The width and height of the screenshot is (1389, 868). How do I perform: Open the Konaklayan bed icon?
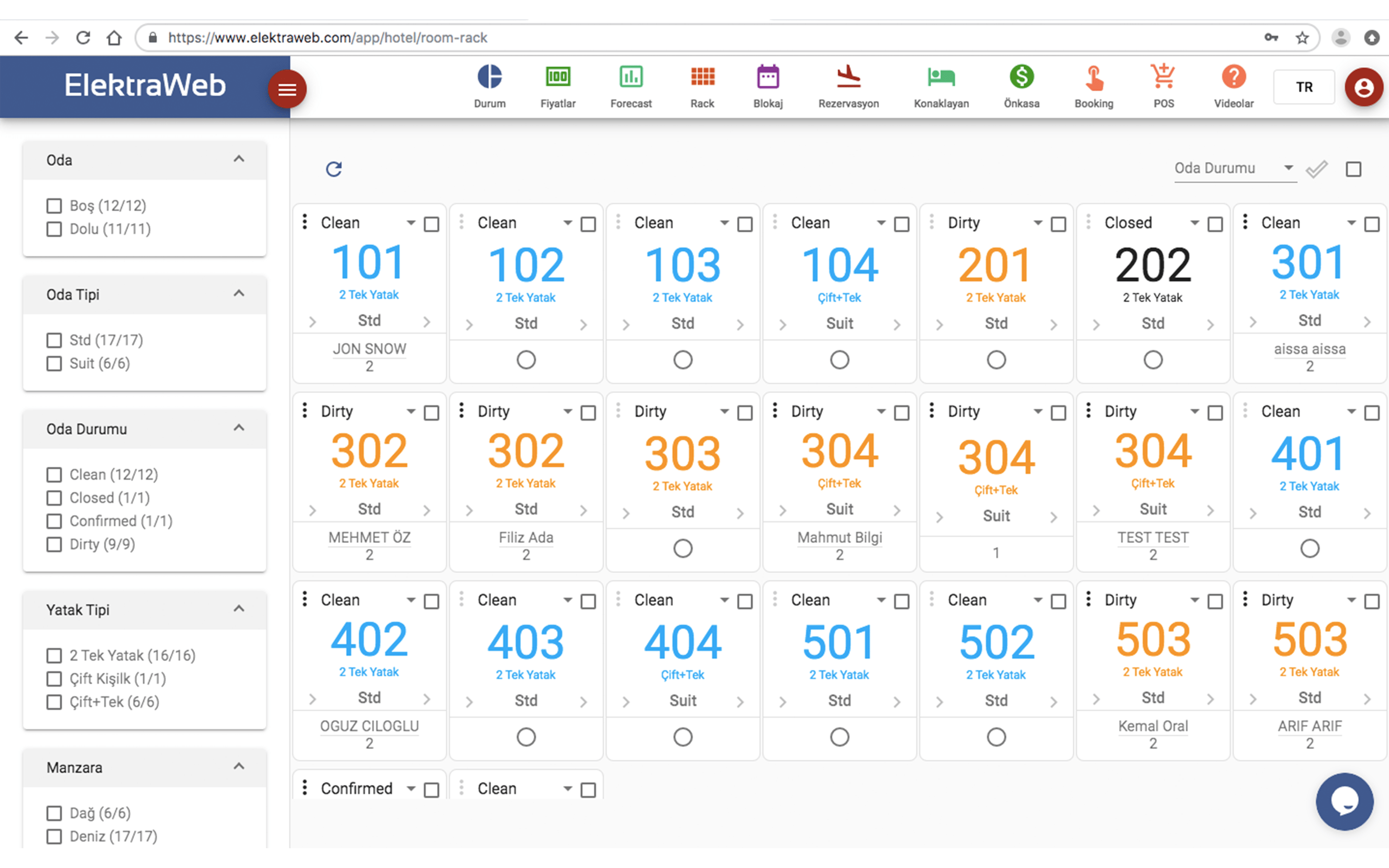click(941, 77)
